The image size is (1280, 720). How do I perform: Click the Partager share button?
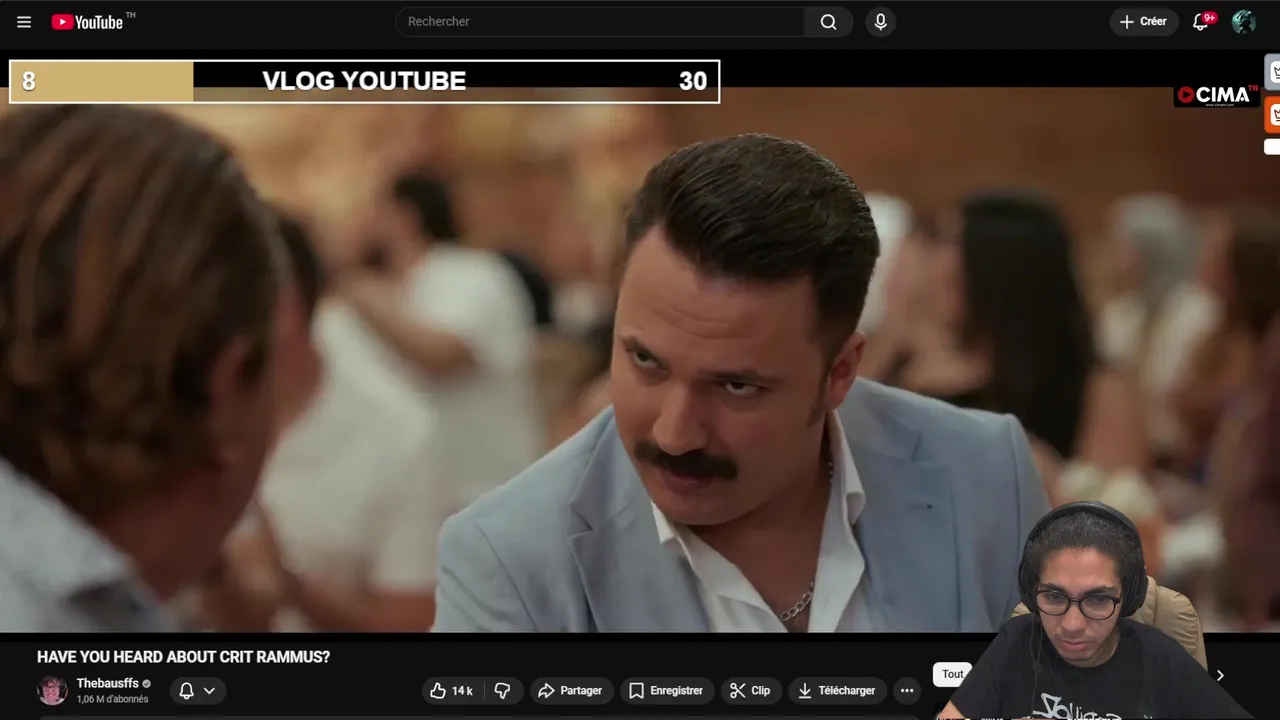tap(570, 690)
